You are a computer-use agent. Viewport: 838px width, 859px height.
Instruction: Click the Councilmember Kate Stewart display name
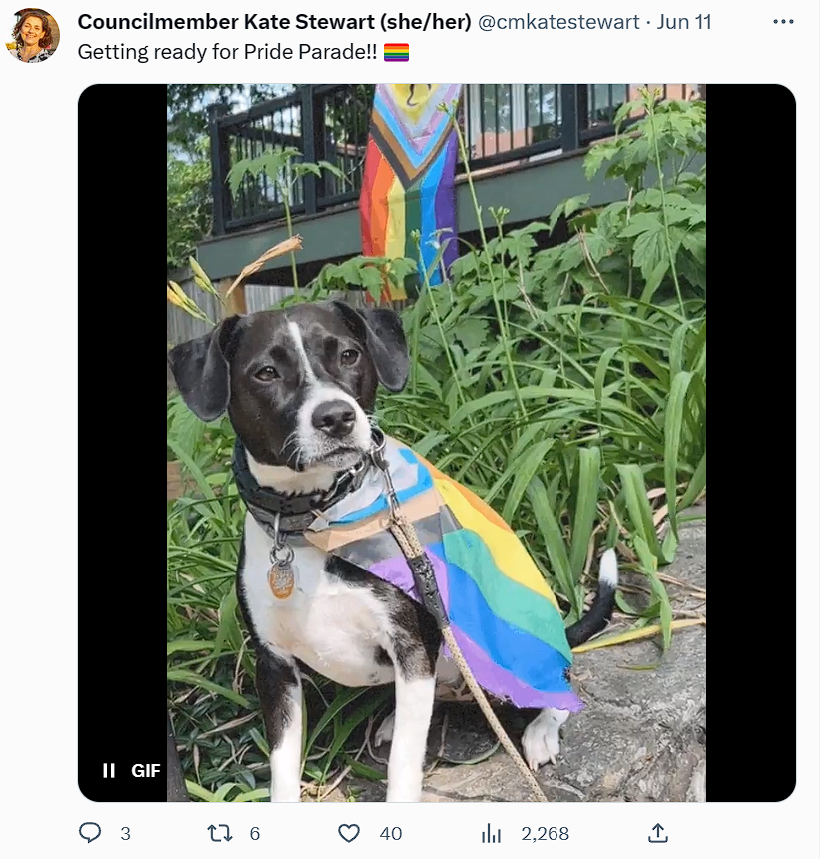pyautogui.click(x=274, y=22)
